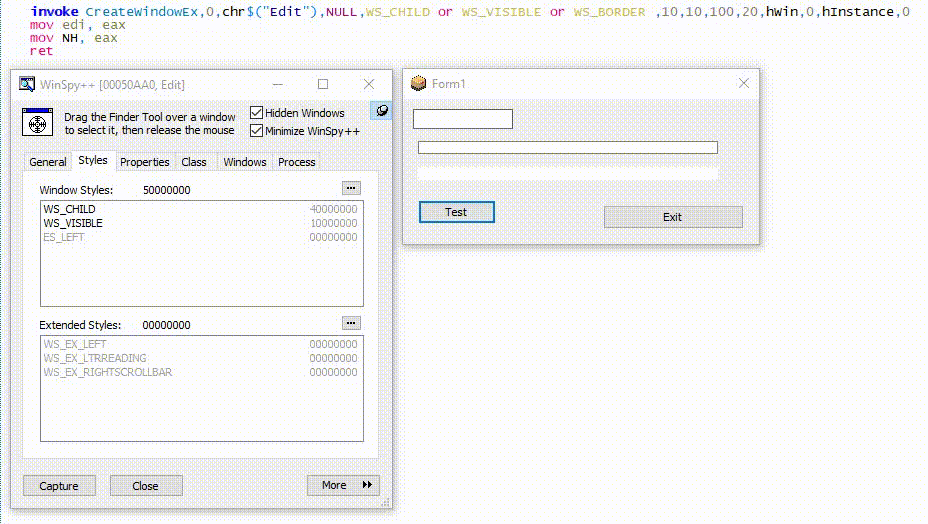This screenshot has width=928, height=524.
Task: Click the Exit button in Form1
Action: [x=673, y=217]
